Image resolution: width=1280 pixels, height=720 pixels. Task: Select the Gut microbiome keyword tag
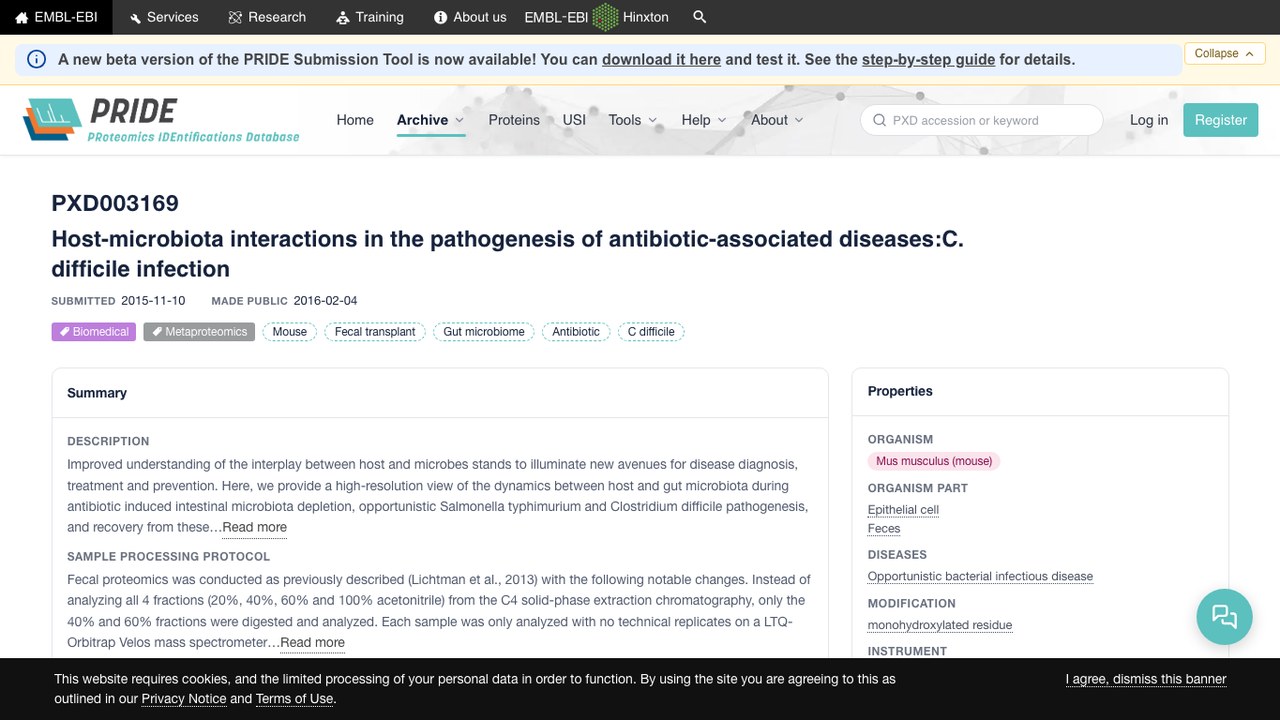click(x=484, y=332)
